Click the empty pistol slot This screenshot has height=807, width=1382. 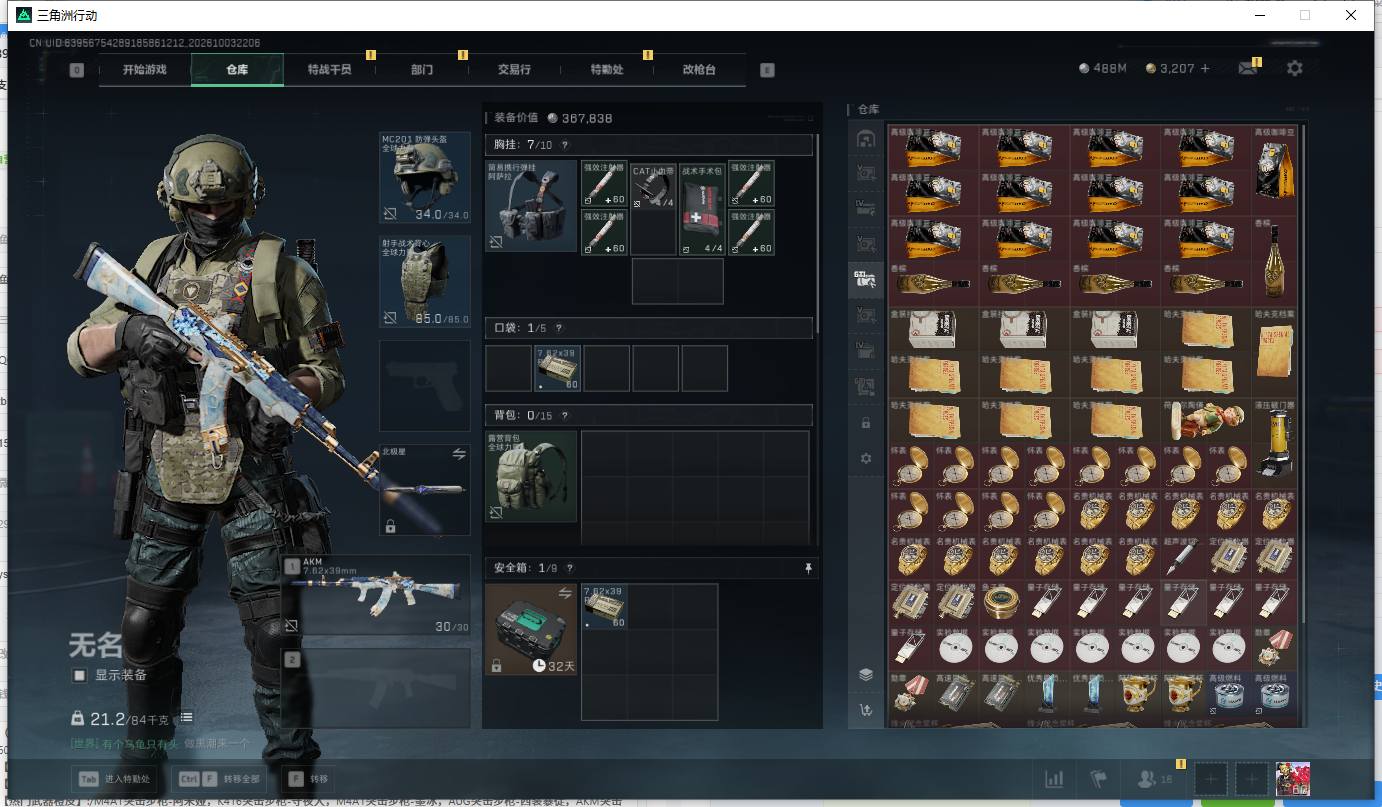pos(425,385)
